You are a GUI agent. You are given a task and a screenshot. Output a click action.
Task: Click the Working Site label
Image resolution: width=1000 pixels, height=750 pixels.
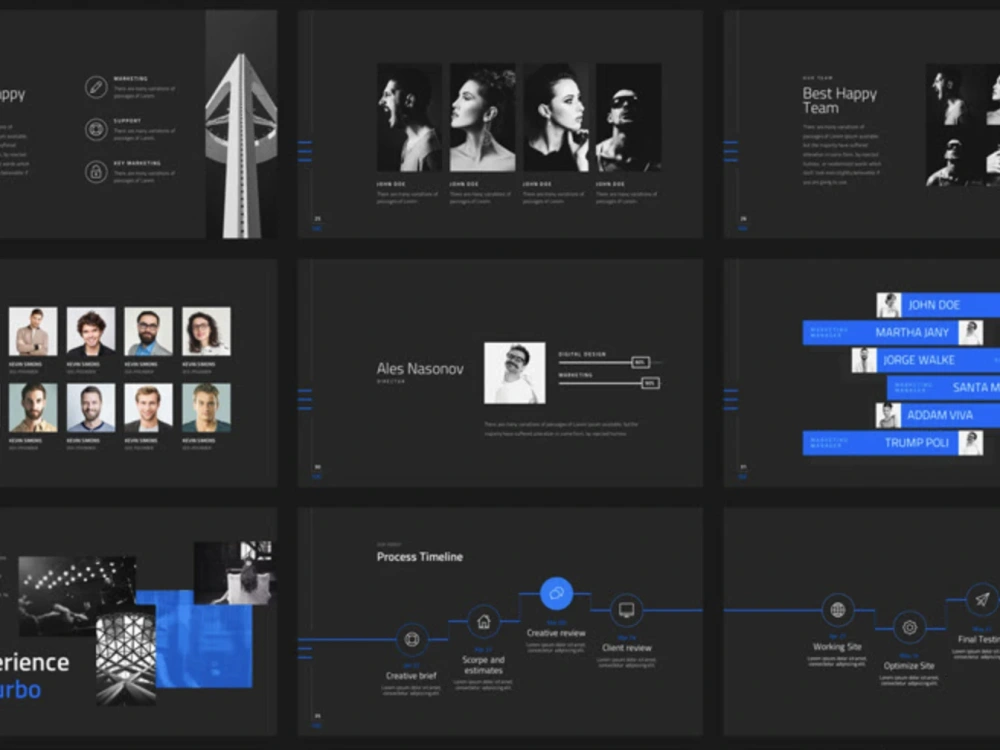837,647
